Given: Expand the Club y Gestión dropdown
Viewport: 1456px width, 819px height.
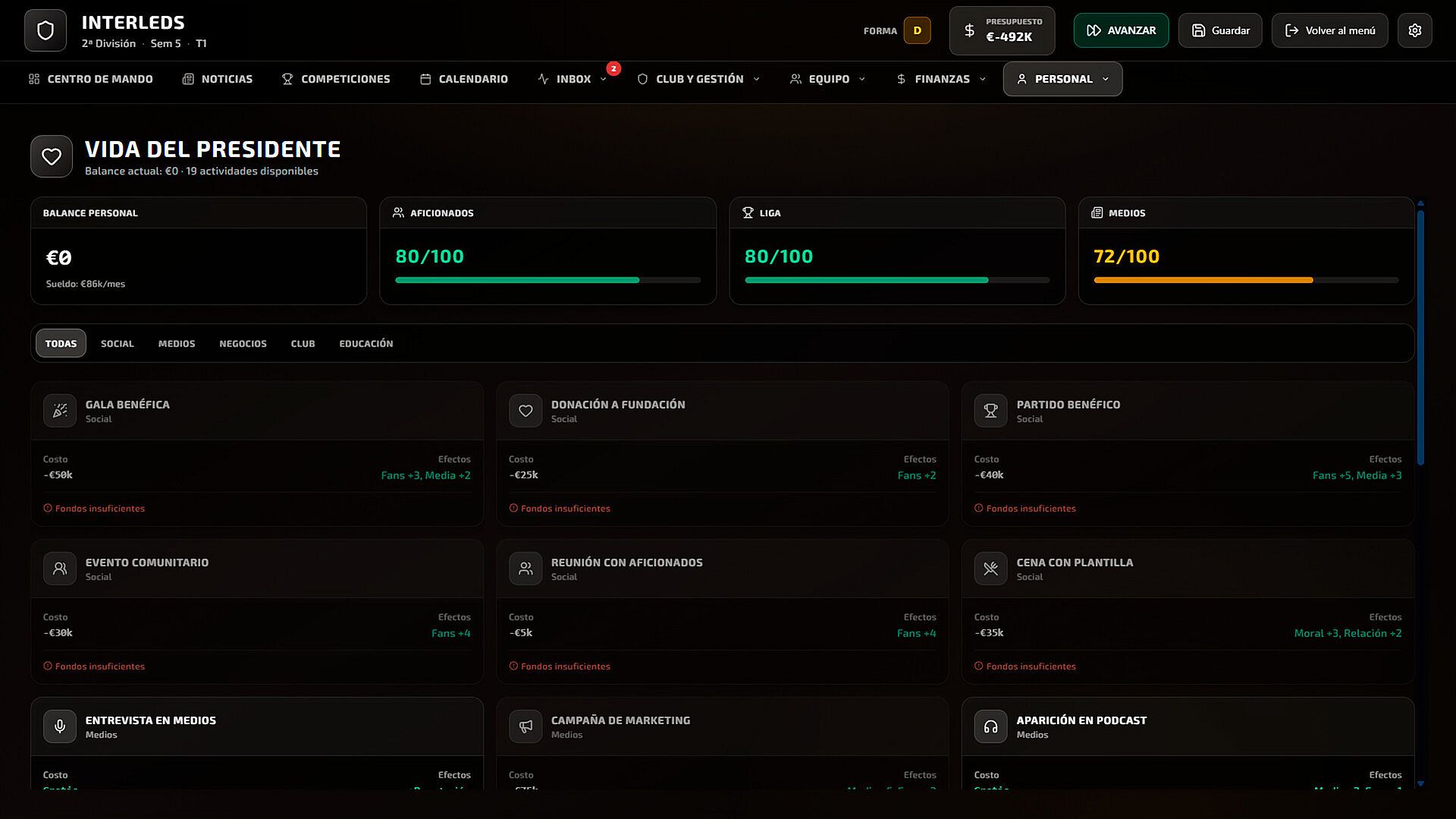Looking at the screenshot, I should pos(698,79).
